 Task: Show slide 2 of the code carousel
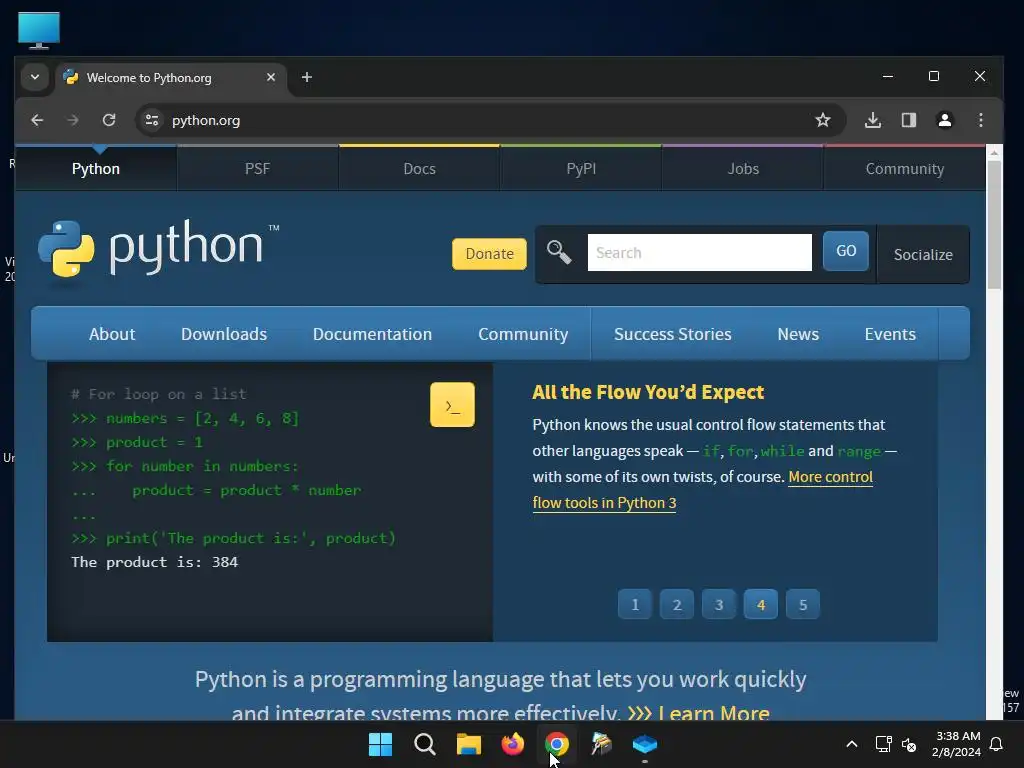click(x=677, y=605)
